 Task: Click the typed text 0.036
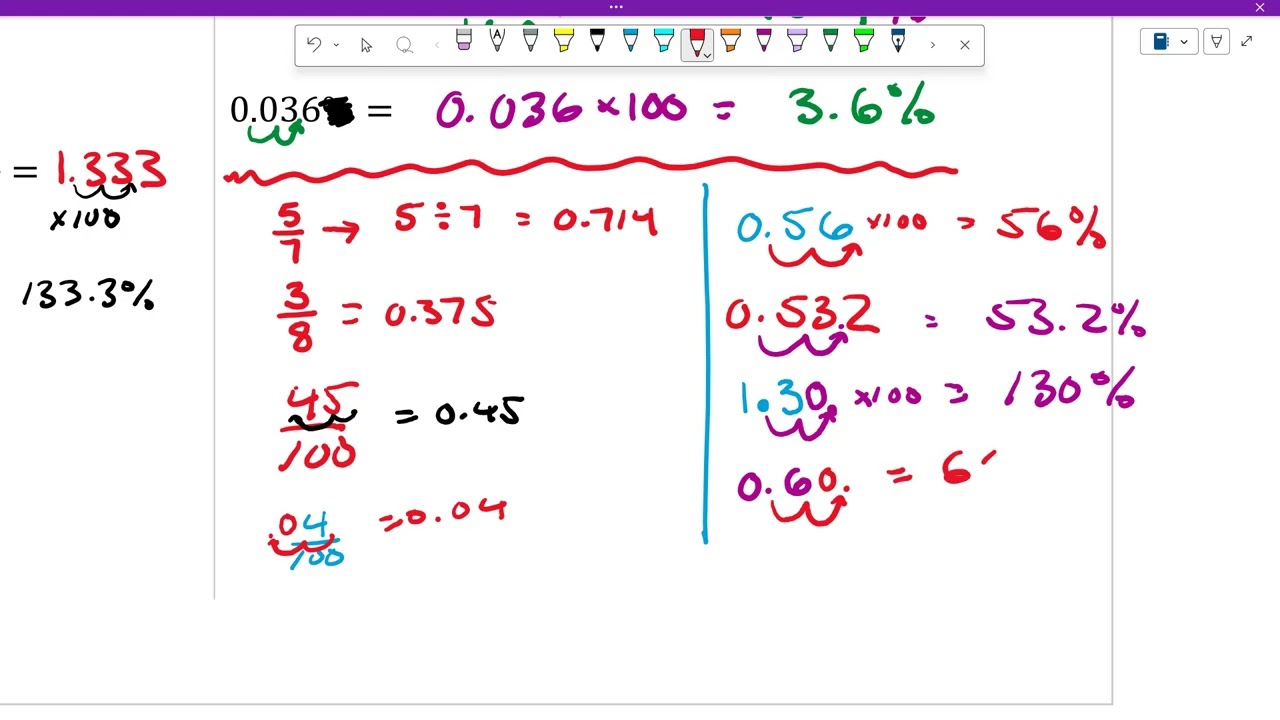click(275, 110)
